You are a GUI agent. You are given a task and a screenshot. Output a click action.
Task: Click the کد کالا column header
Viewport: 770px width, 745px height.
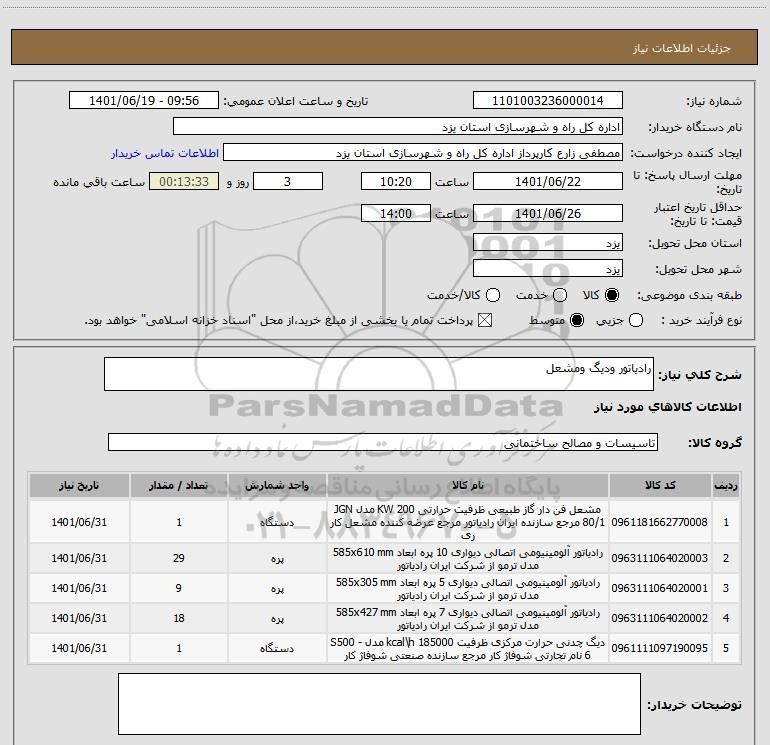click(660, 486)
